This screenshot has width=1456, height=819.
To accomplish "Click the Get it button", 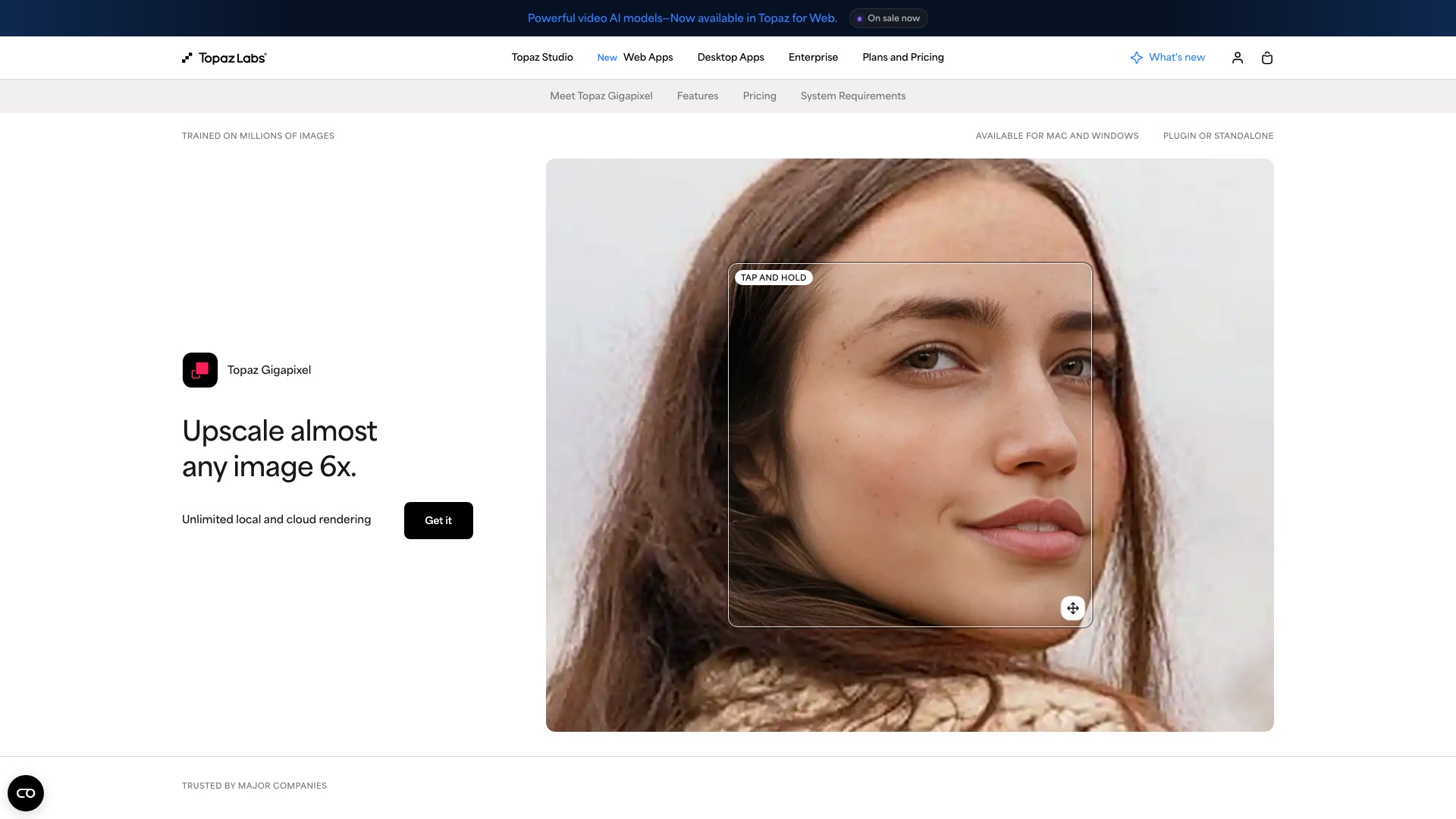I will point(438,520).
